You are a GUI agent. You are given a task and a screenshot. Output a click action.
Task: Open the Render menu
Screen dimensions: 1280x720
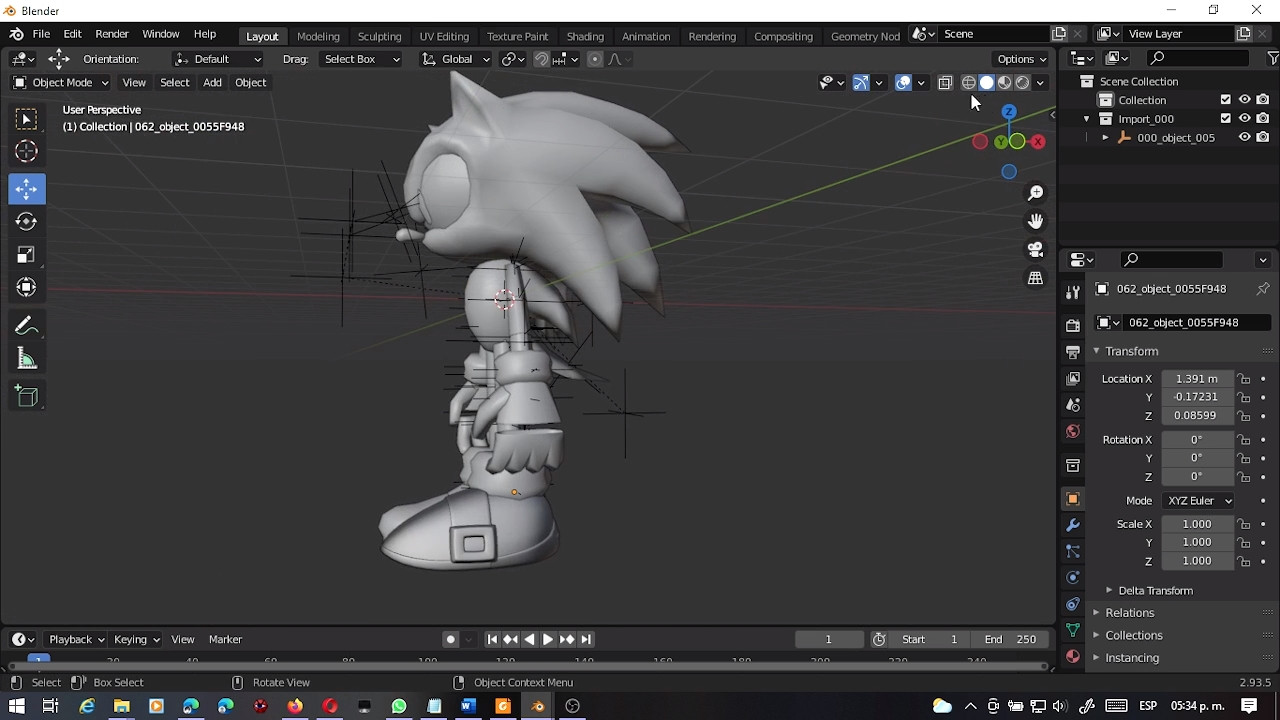click(112, 34)
